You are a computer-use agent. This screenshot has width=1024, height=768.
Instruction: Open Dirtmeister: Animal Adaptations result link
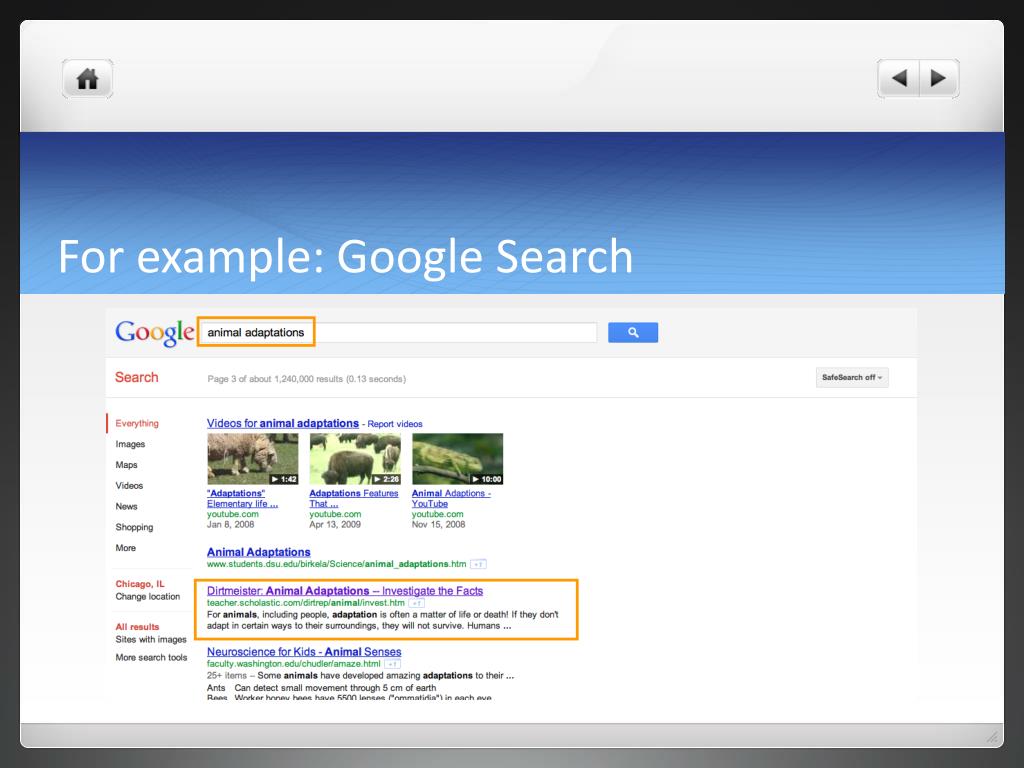point(345,591)
